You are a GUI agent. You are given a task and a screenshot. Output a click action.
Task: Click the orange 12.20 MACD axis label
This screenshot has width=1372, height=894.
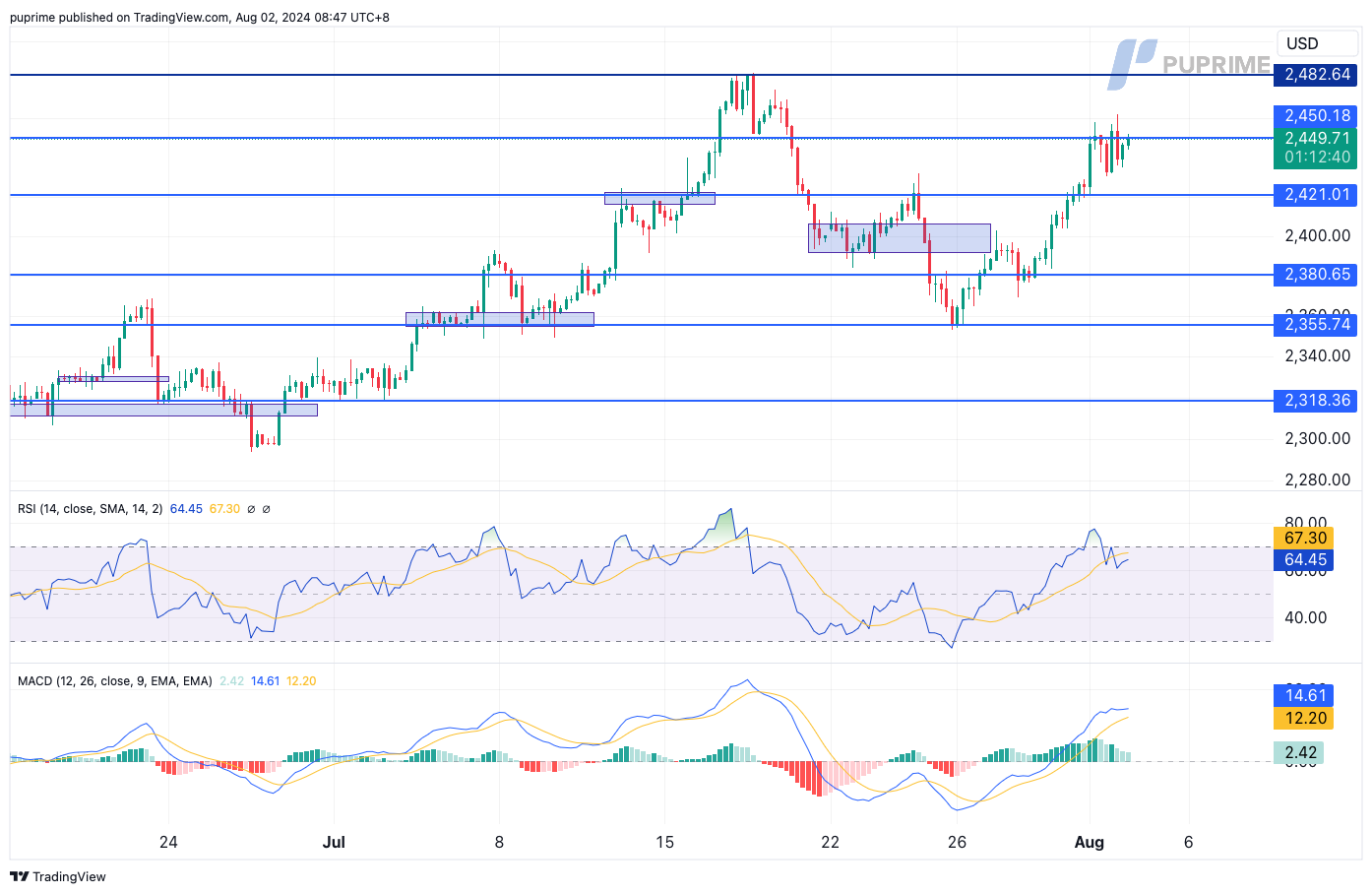click(1303, 718)
